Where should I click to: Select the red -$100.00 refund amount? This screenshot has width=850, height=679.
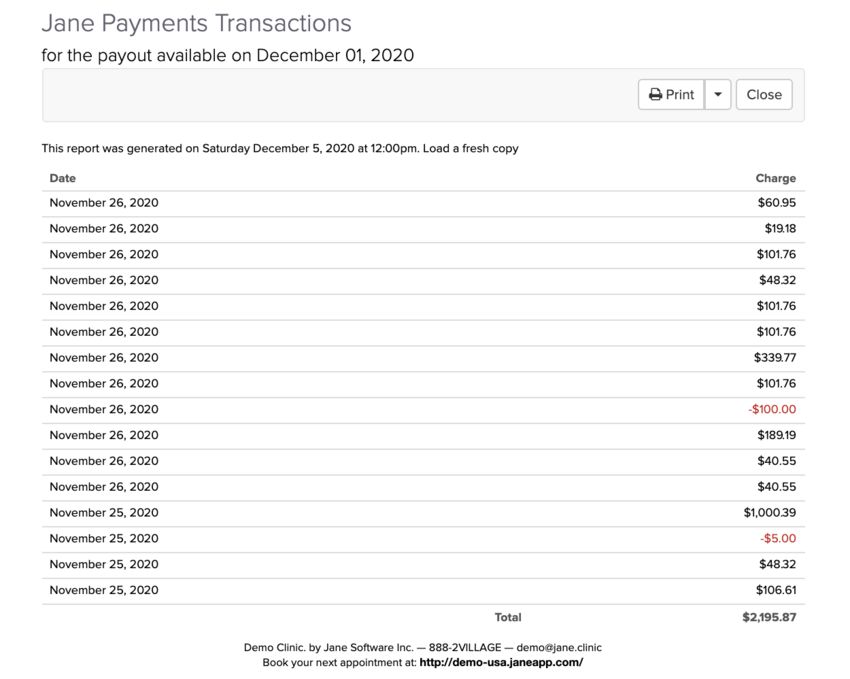pos(772,410)
